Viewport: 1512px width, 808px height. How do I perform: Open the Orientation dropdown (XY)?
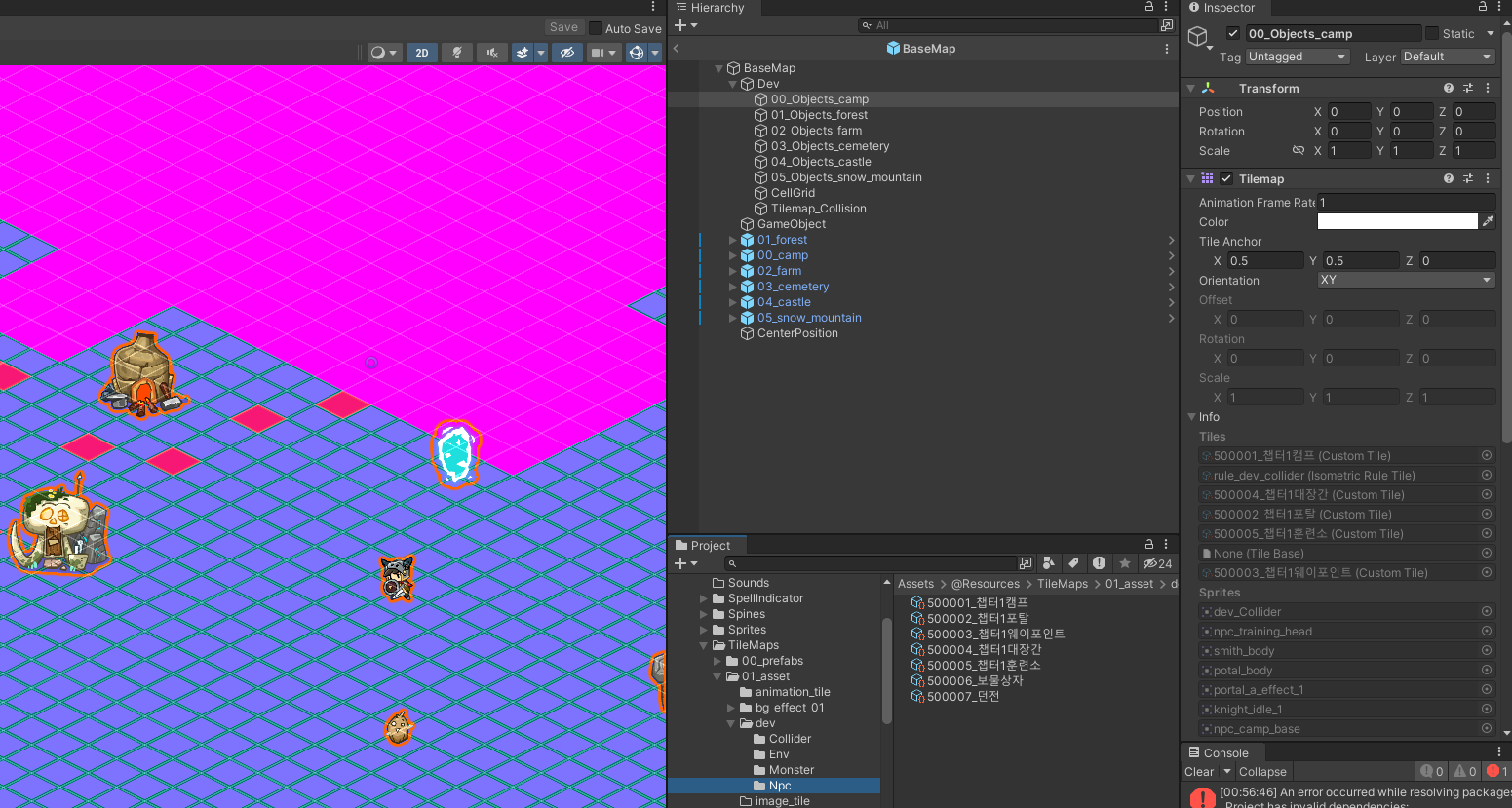[1406, 280]
